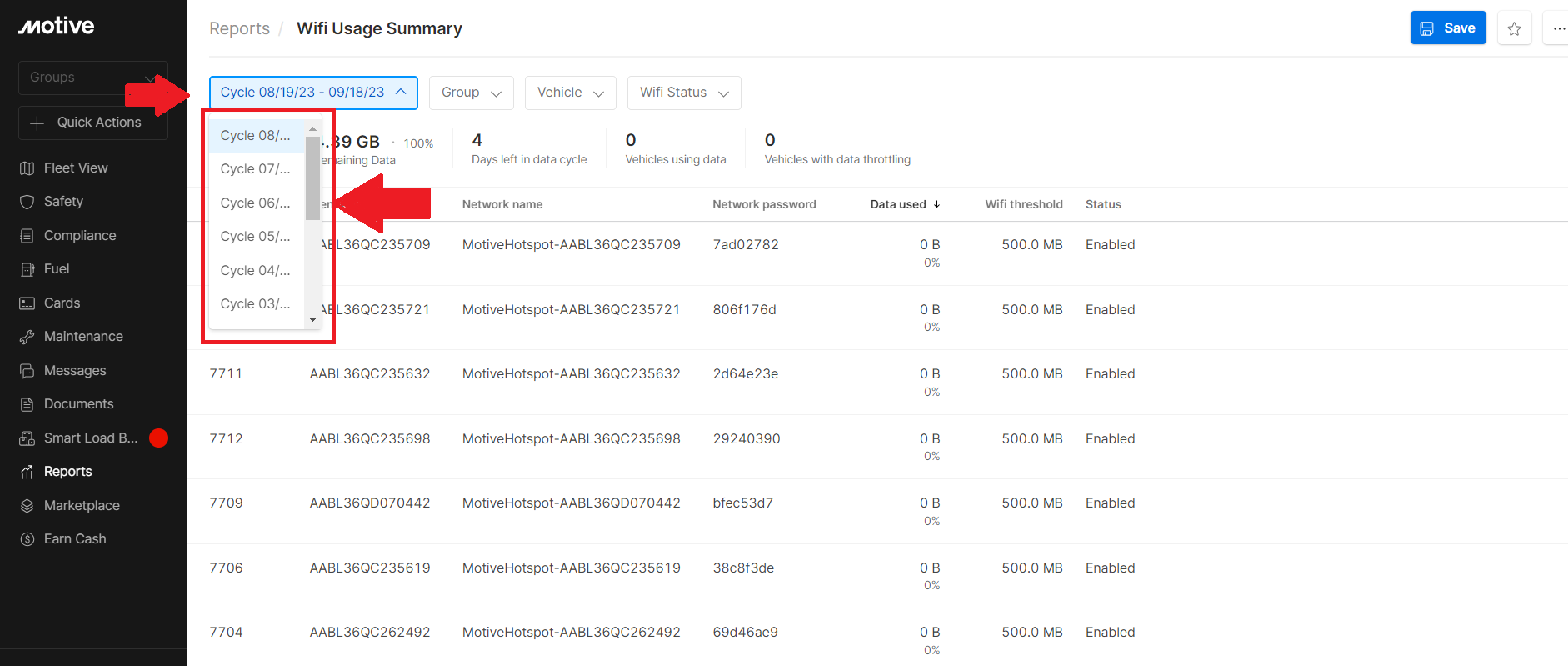
Task: Select Cycle 03/... option in list
Action: tap(257, 304)
